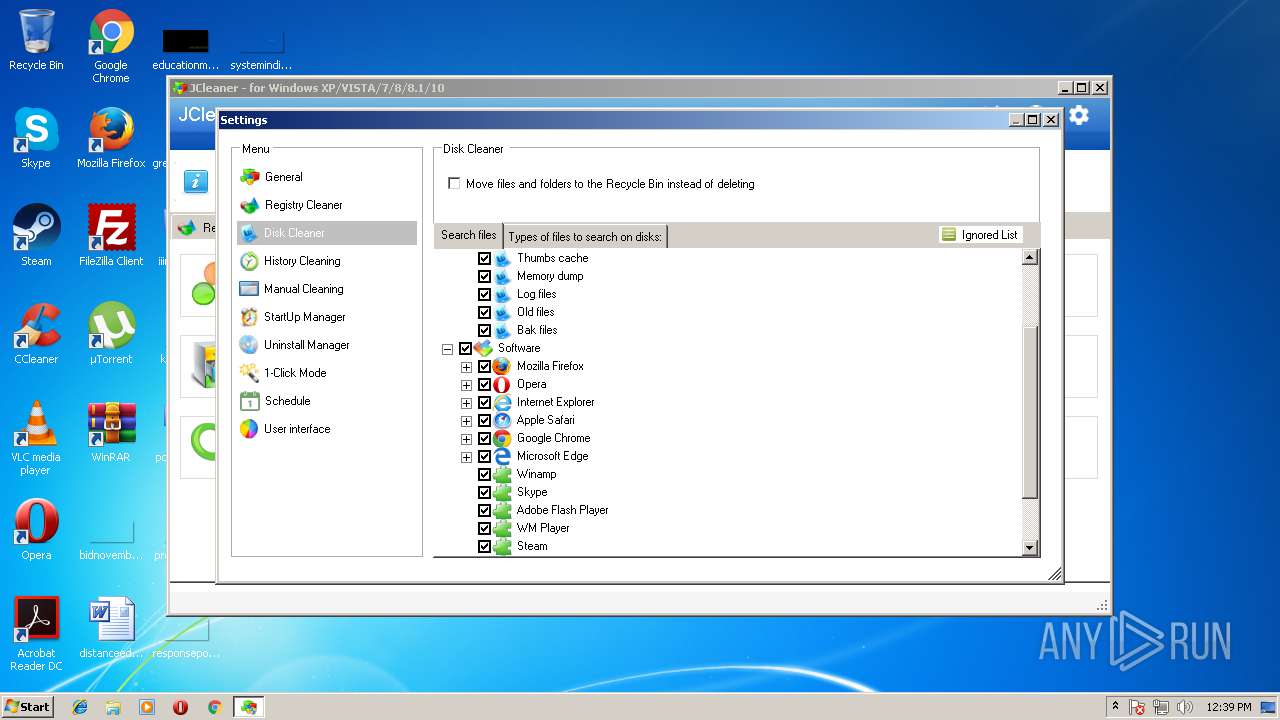Select the FileZilla Client desktop shortcut

click(x=111, y=236)
